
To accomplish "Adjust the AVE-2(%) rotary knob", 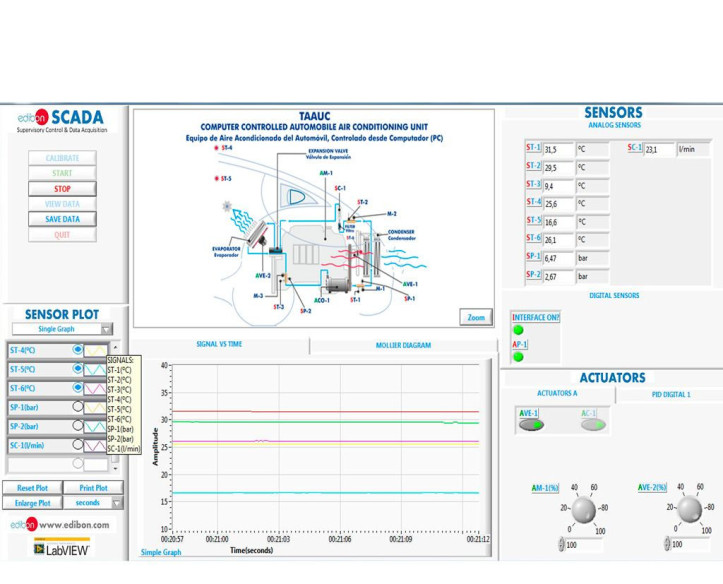I will point(690,509).
